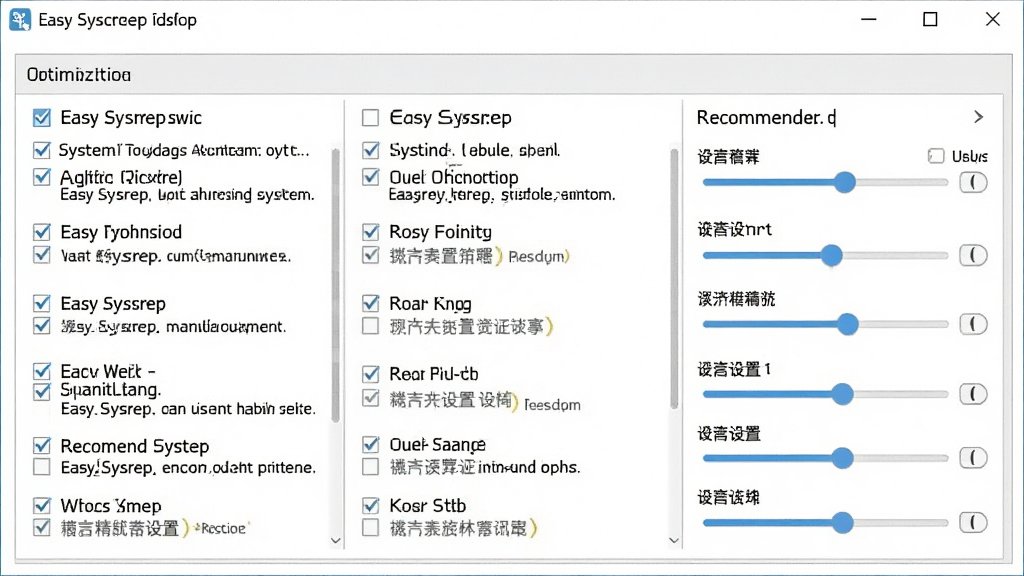Toggle the Kosr Sttb checkbox

[370, 505]
